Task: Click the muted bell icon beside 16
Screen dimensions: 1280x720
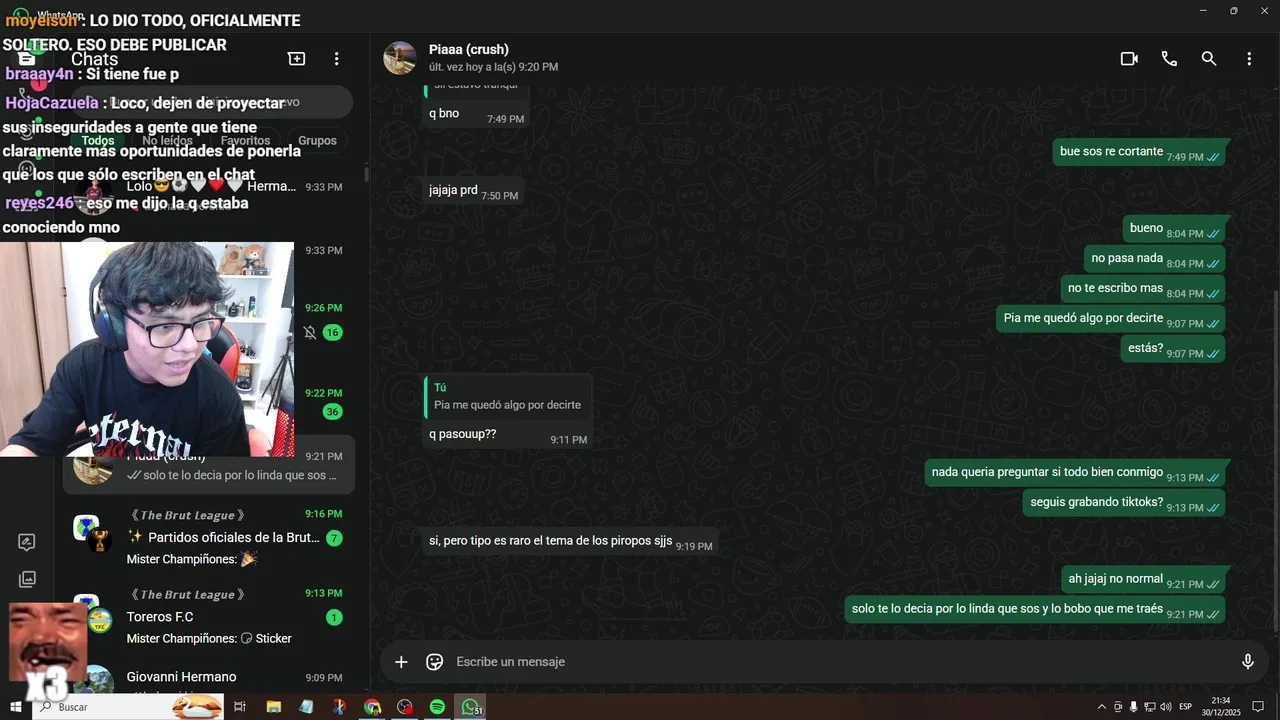Action: click(x=309, y=332)
